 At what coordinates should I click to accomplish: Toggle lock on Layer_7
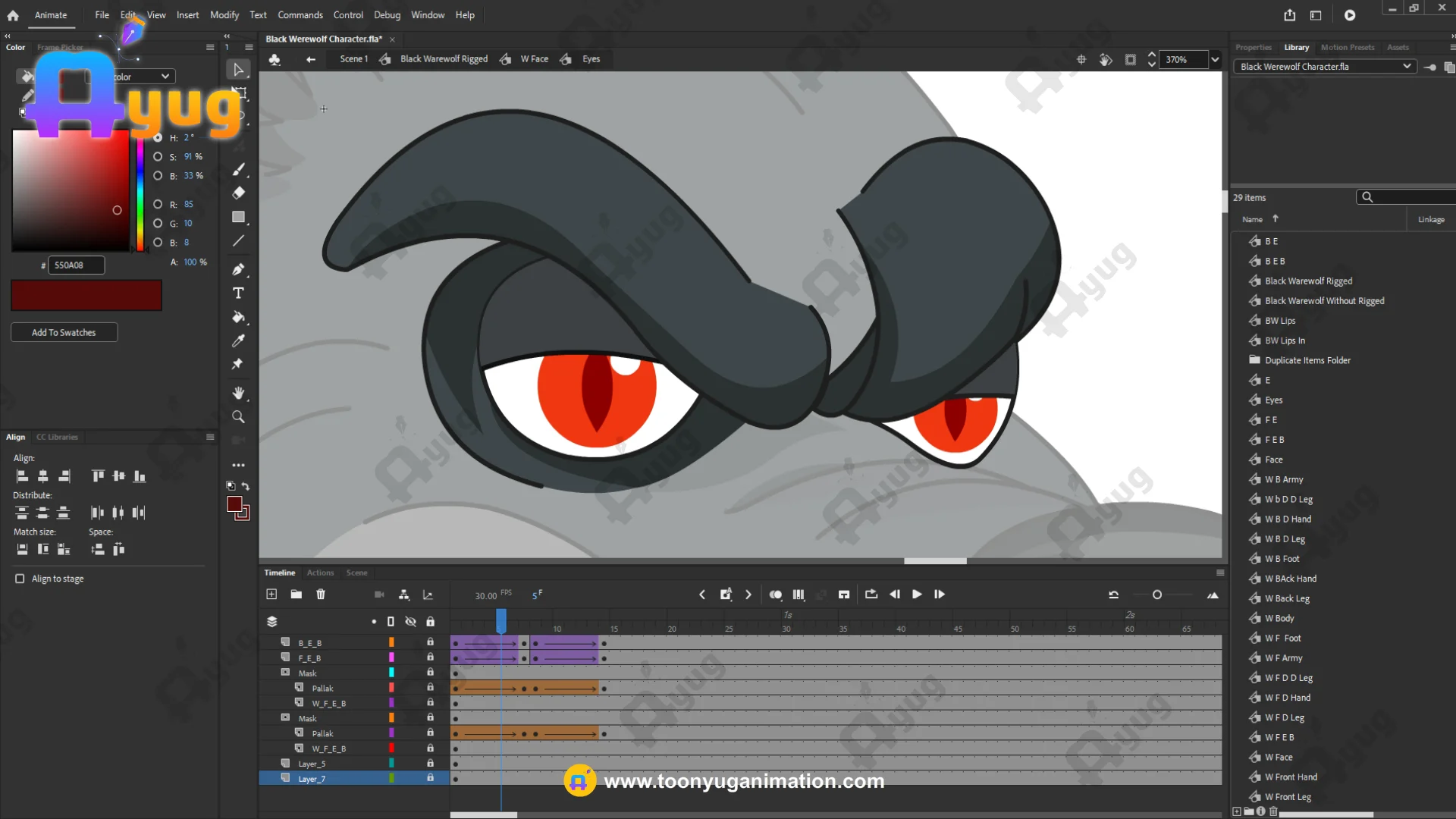[x=430, y=778]
